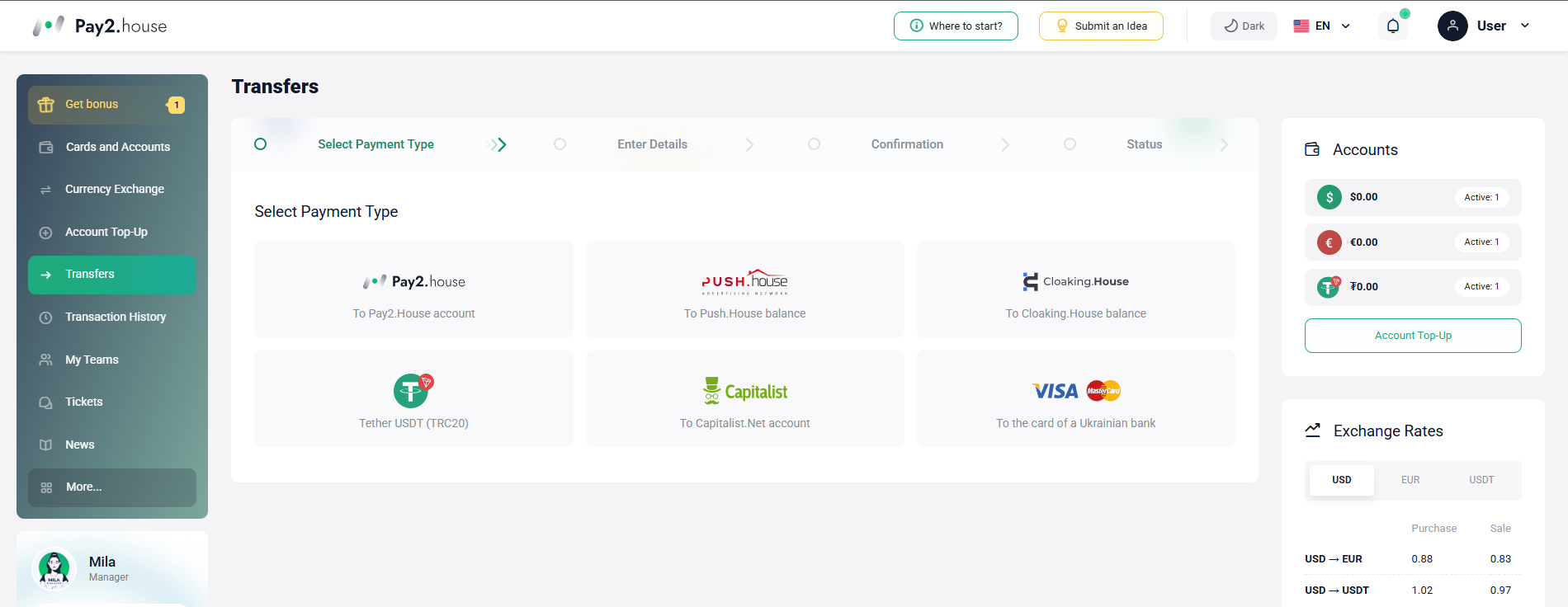This screenshot has height=607, width=1568.
Task: Open Transfers in sidebar
Action: [x=112, y=275]
